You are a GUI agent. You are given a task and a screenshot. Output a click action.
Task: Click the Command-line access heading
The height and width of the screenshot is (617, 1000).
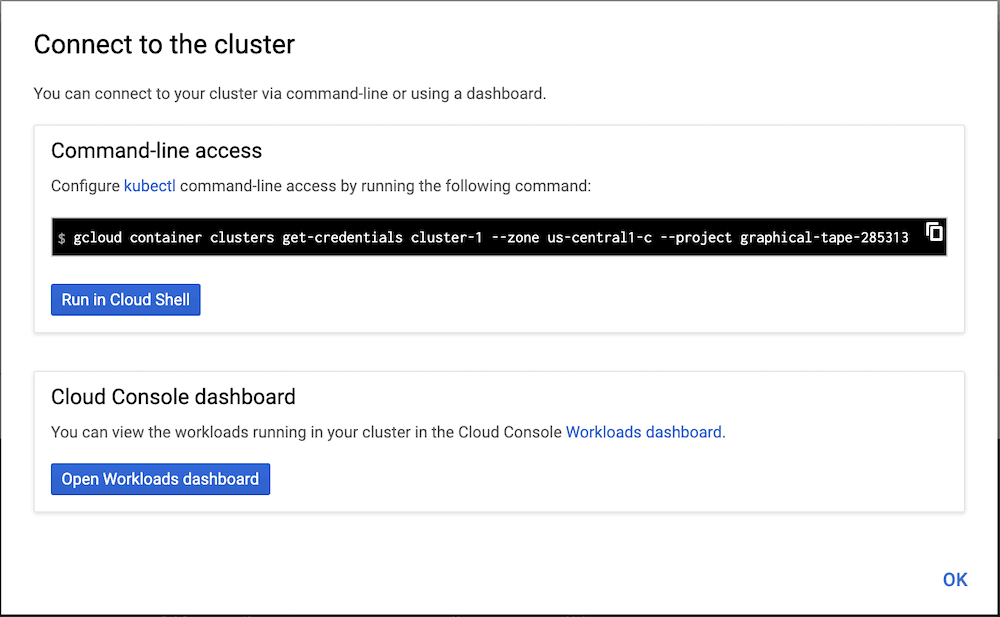coord(156,151)
